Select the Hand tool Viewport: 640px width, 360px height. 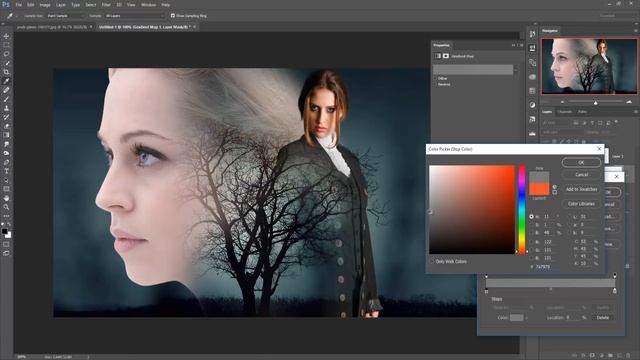6,198
